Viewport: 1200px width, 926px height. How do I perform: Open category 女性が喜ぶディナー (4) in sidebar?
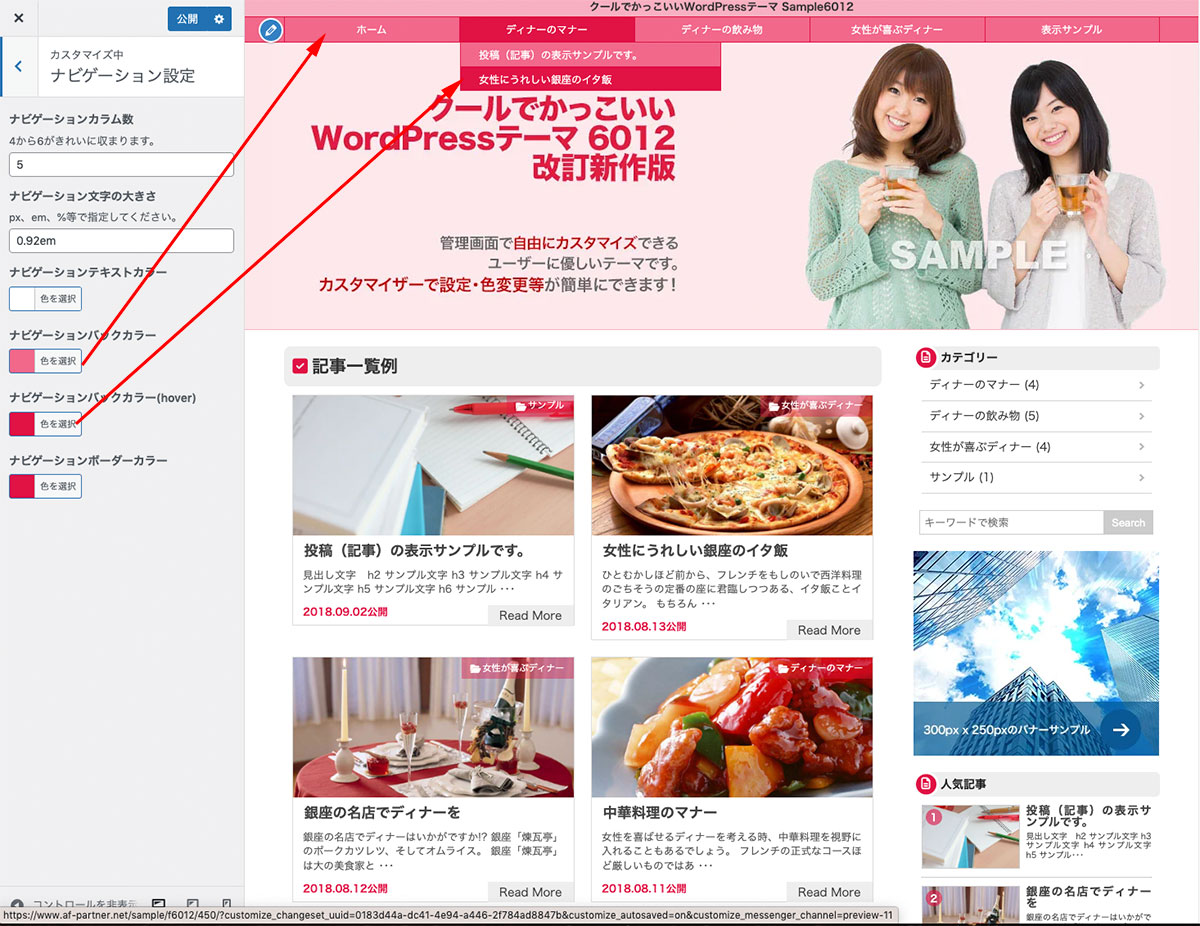click(1036, 447)
